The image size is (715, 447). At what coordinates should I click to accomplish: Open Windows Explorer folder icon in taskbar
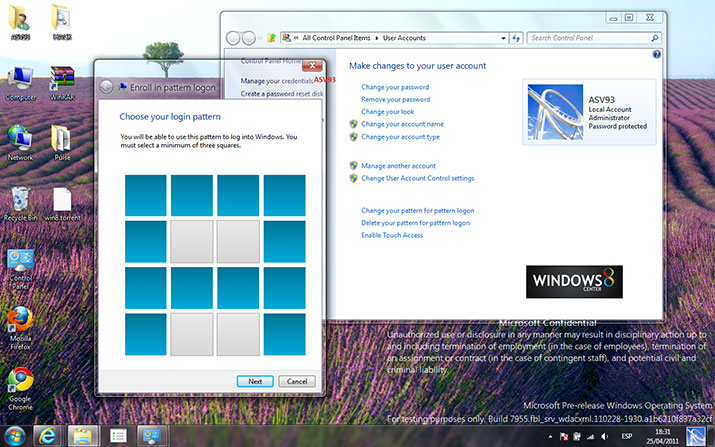click(x=81, y=435)
